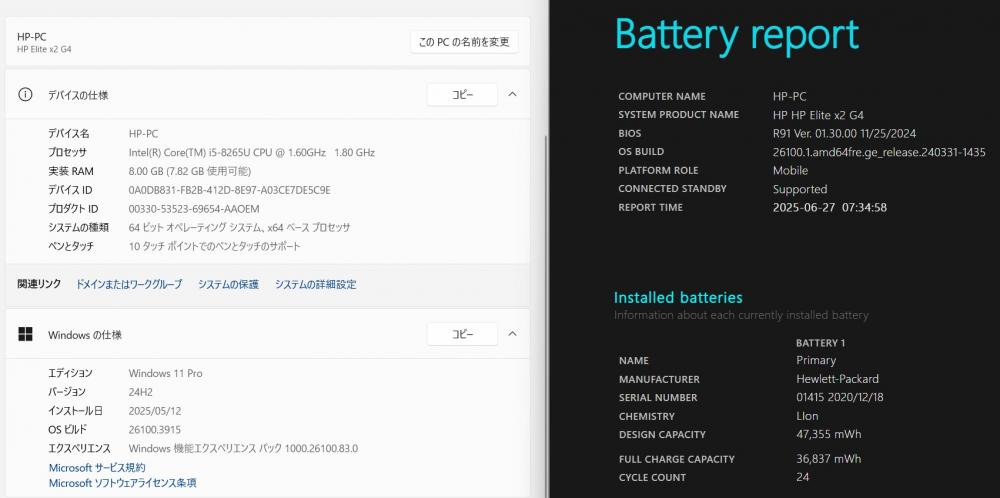Open システムの保護 link
This screenshot has width=1000, height=498.
click(x=228, y=284)
